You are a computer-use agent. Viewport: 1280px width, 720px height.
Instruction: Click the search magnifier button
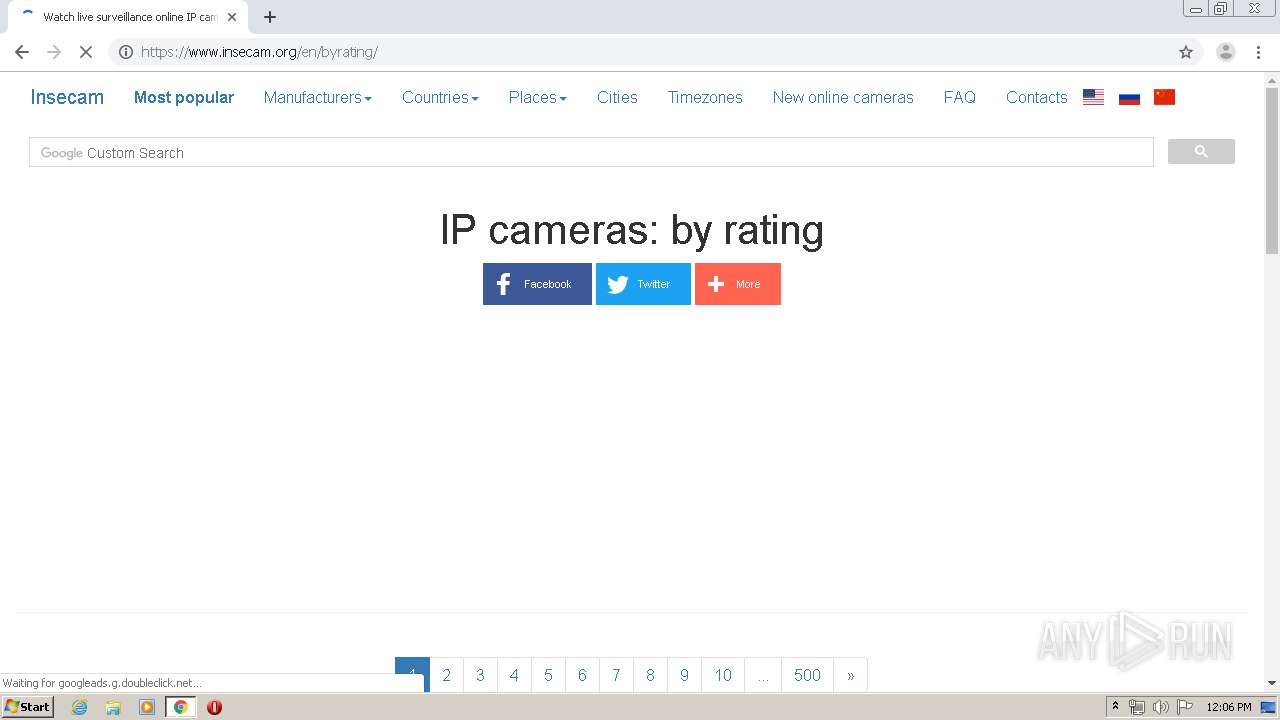point(1201,152)
